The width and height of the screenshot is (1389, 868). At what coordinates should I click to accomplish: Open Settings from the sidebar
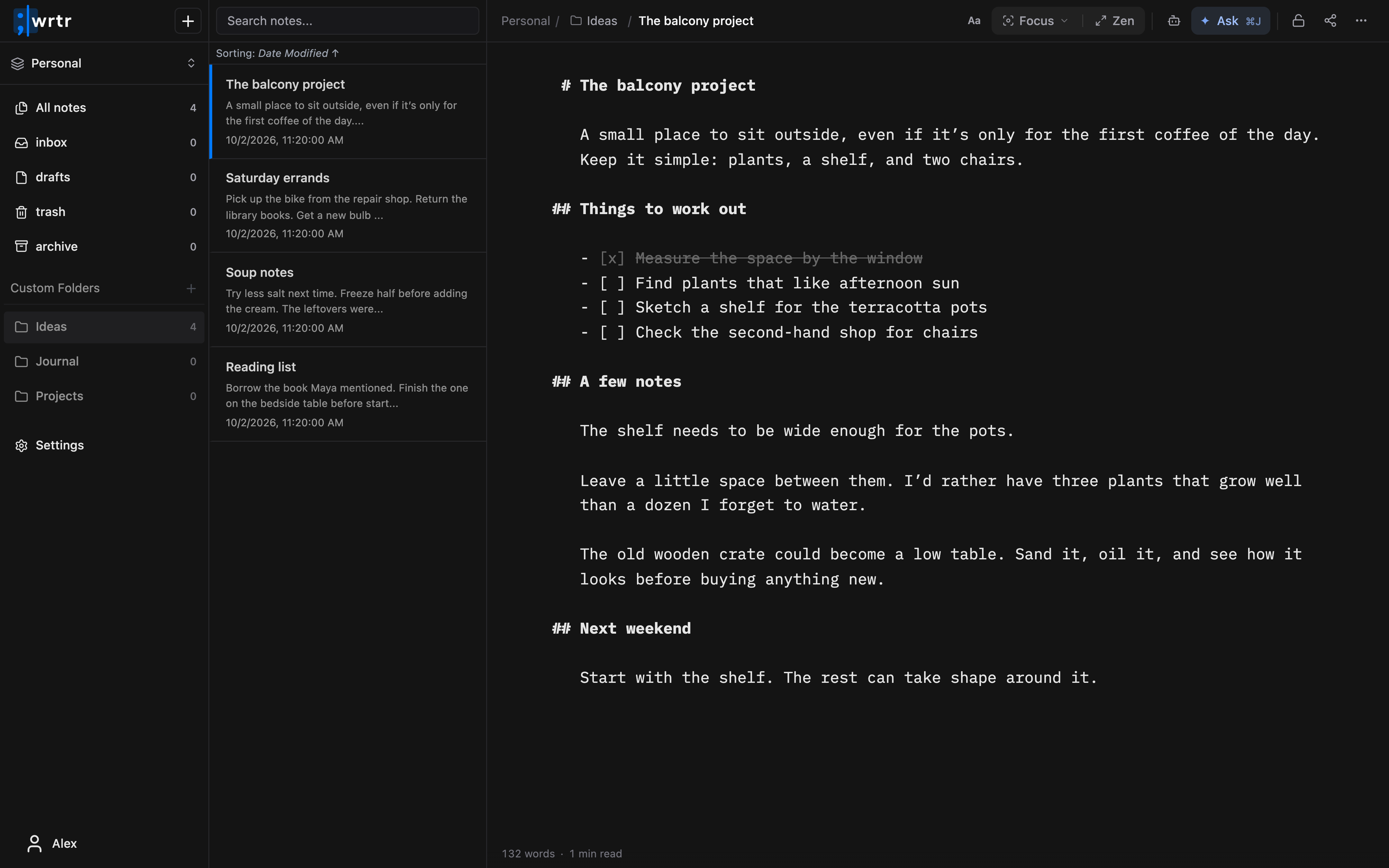pos(104,446)
